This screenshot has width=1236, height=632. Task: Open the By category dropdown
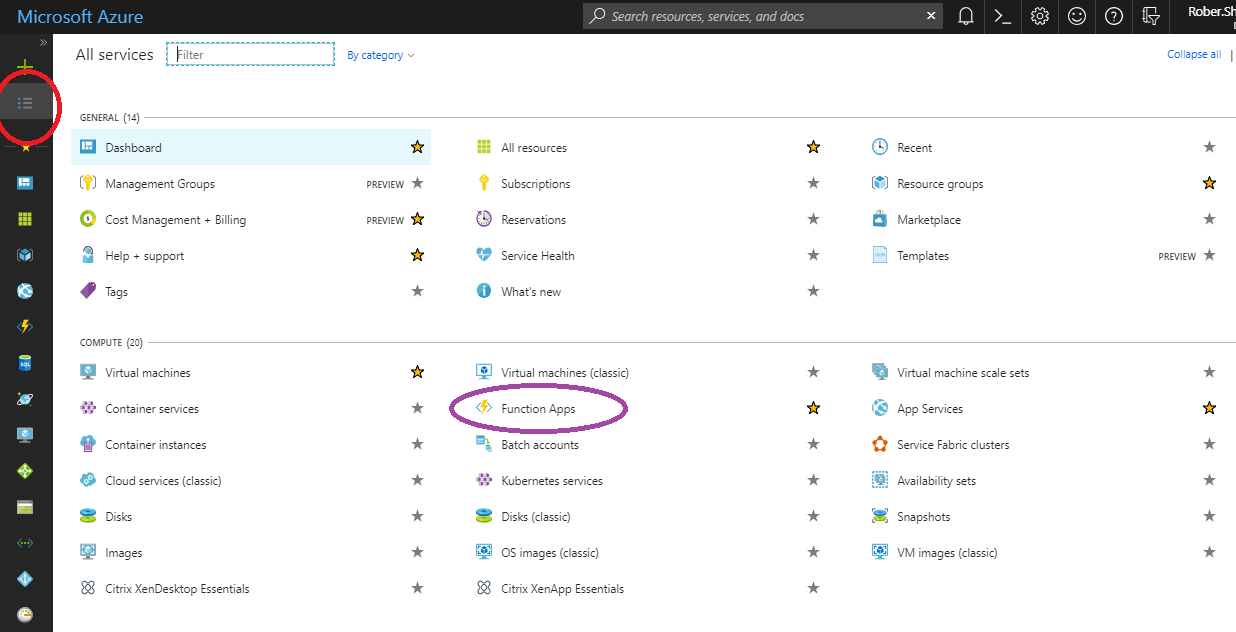point(381,55)
